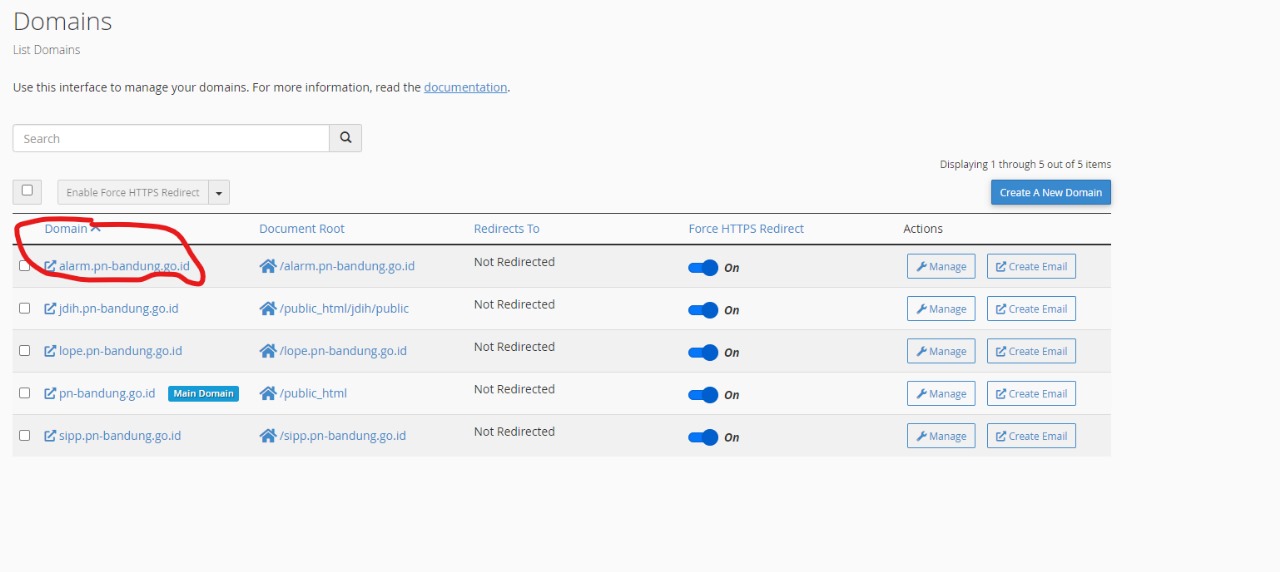
Task: Click home icon for /sipp.pn-bandung.go.id root
Action: tap(267, 436)
